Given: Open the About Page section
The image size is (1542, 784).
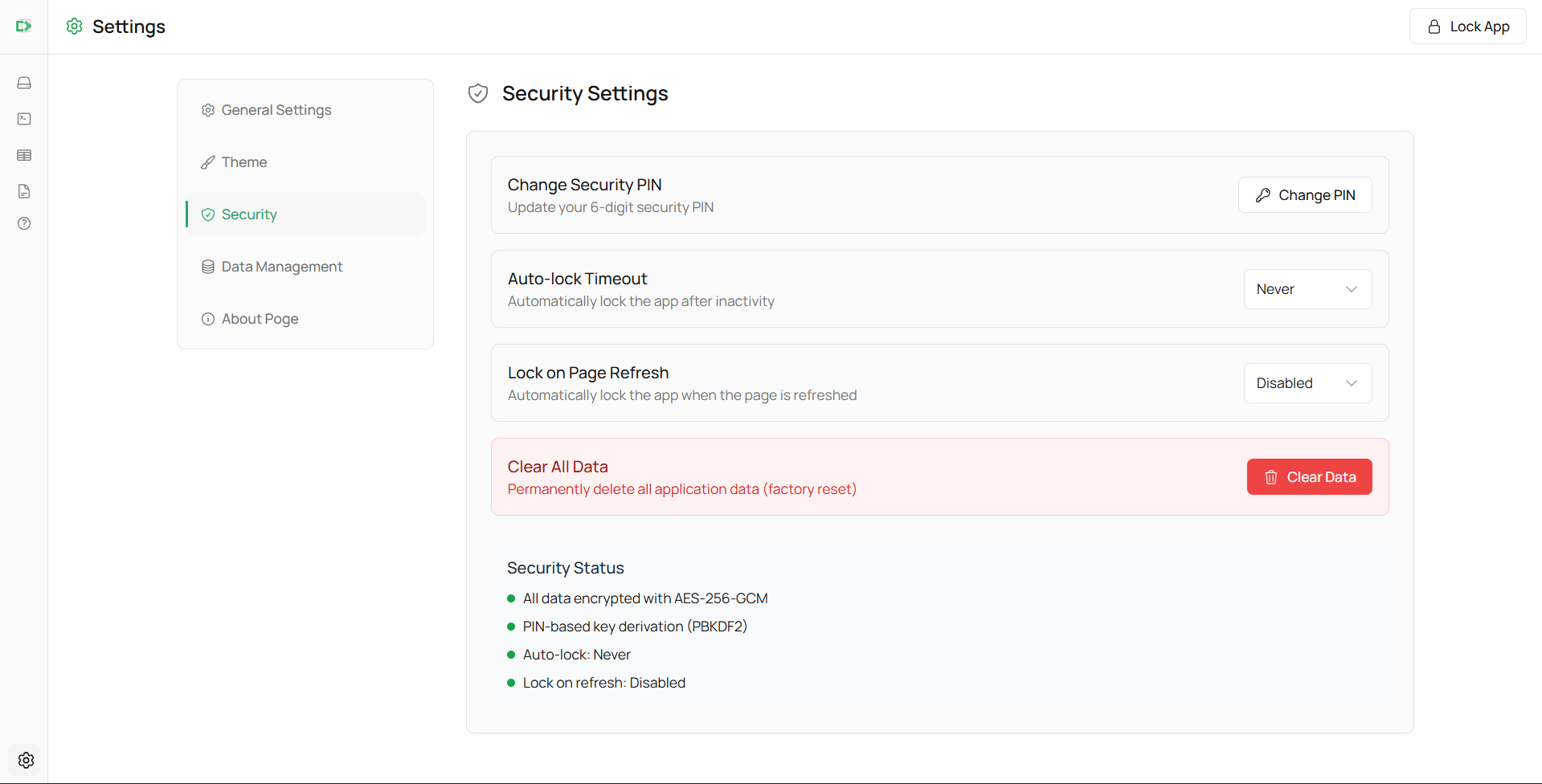Looking at the screenshot, I should click(260, 319).
